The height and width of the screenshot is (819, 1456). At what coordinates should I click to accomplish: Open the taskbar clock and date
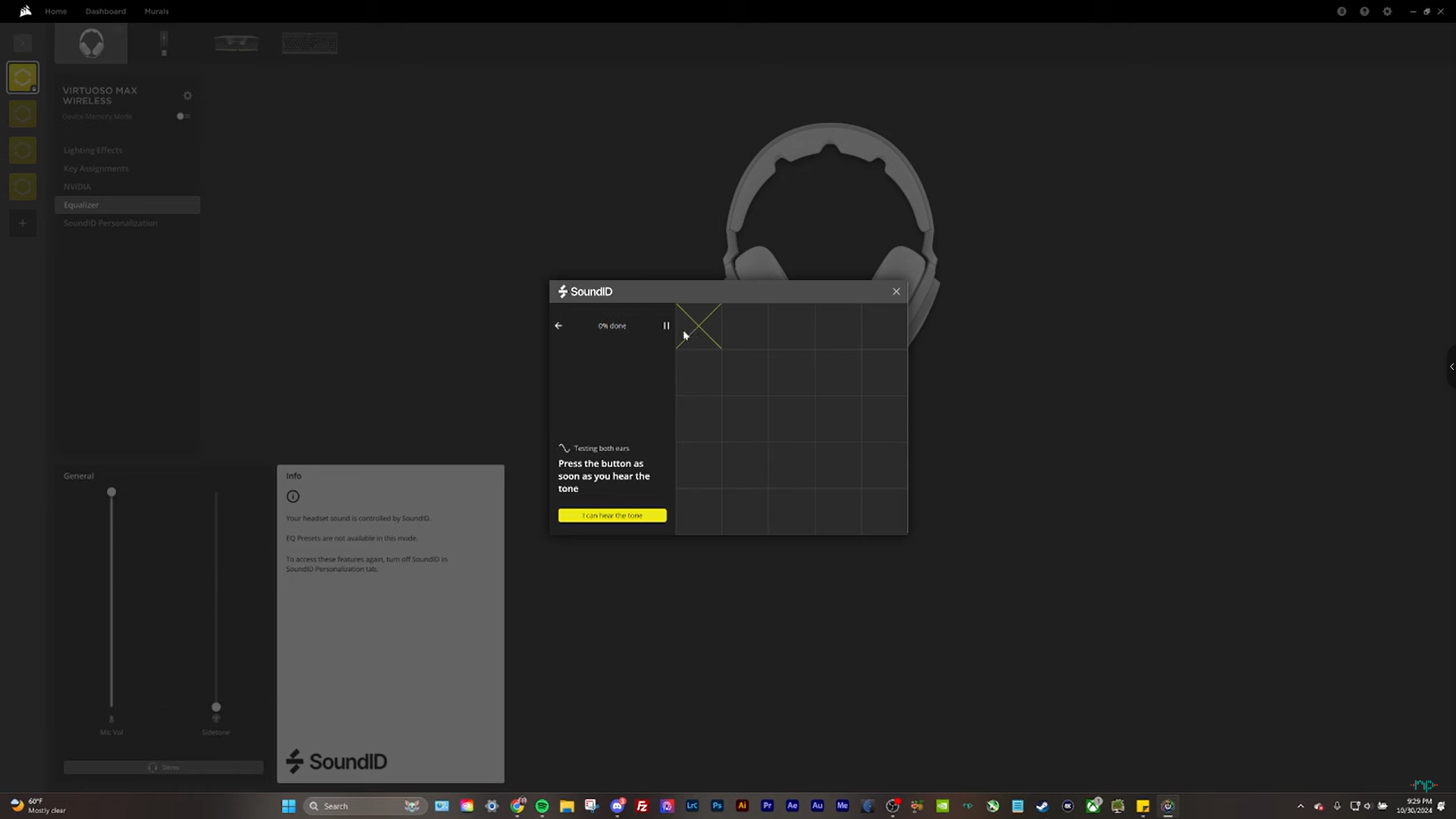pos(1414,806)
